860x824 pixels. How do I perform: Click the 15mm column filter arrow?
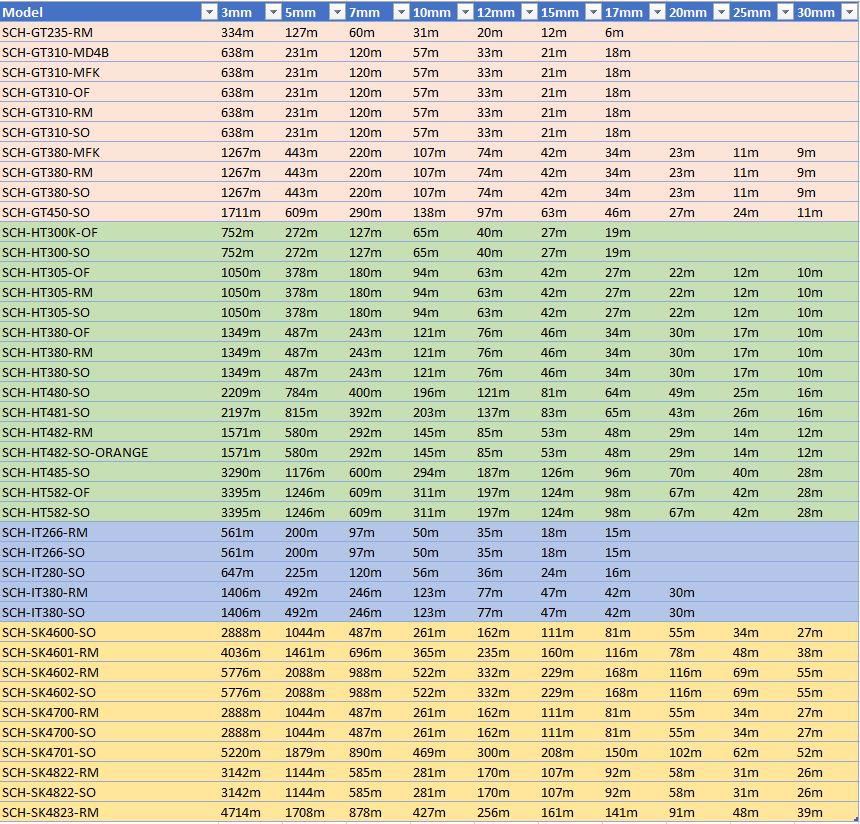tap(592, 12)
